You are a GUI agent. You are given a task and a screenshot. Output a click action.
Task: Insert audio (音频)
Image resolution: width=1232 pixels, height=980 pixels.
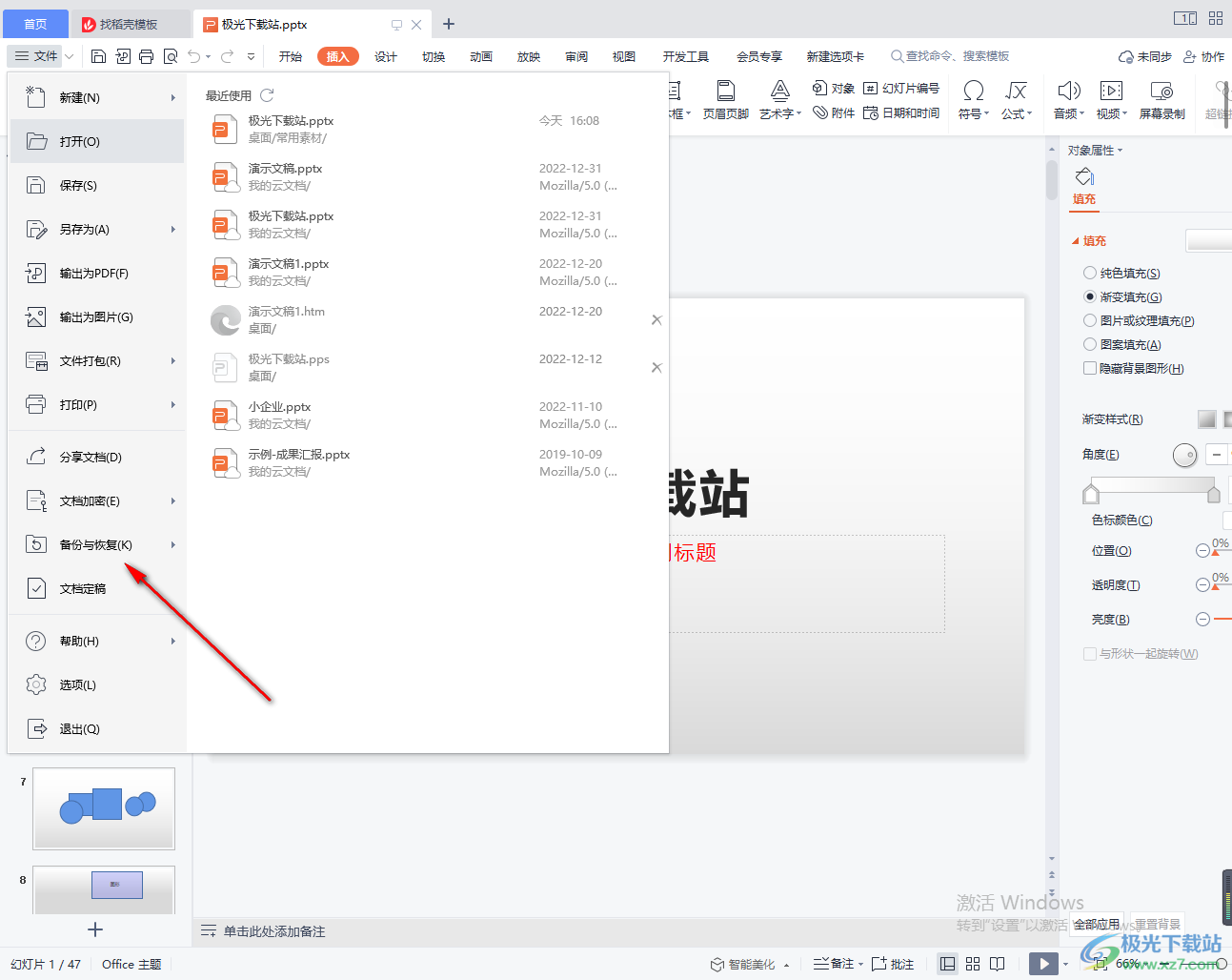point(1069,100)
